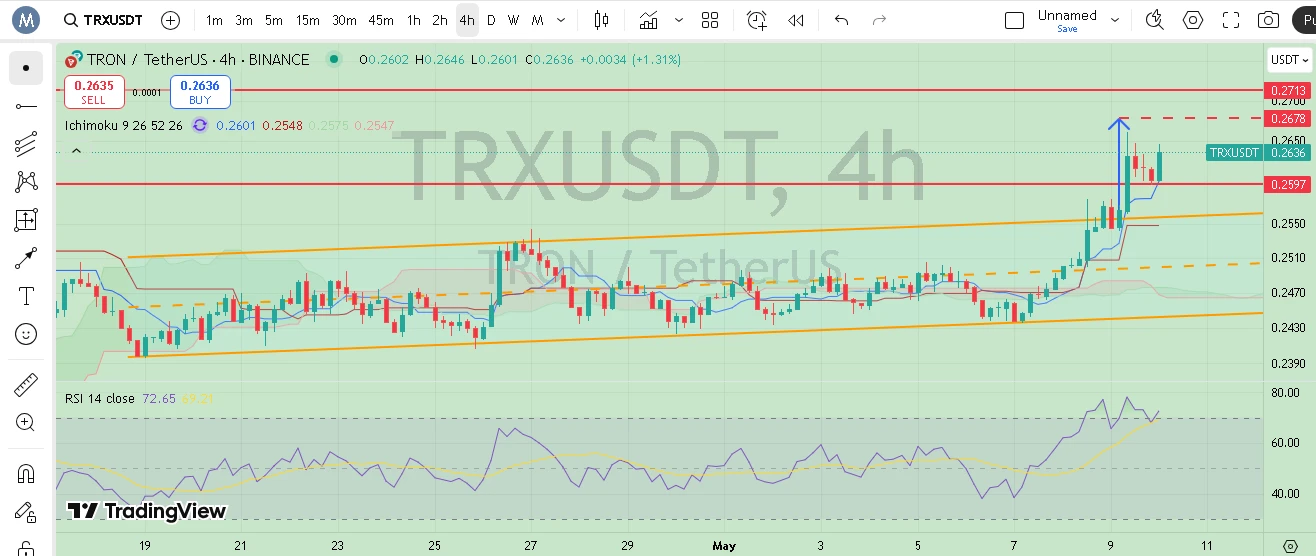The width and height of the screenshot is (1316, 556).
Task: Toggle magnet mode
Action: click(x=26, y=473)
